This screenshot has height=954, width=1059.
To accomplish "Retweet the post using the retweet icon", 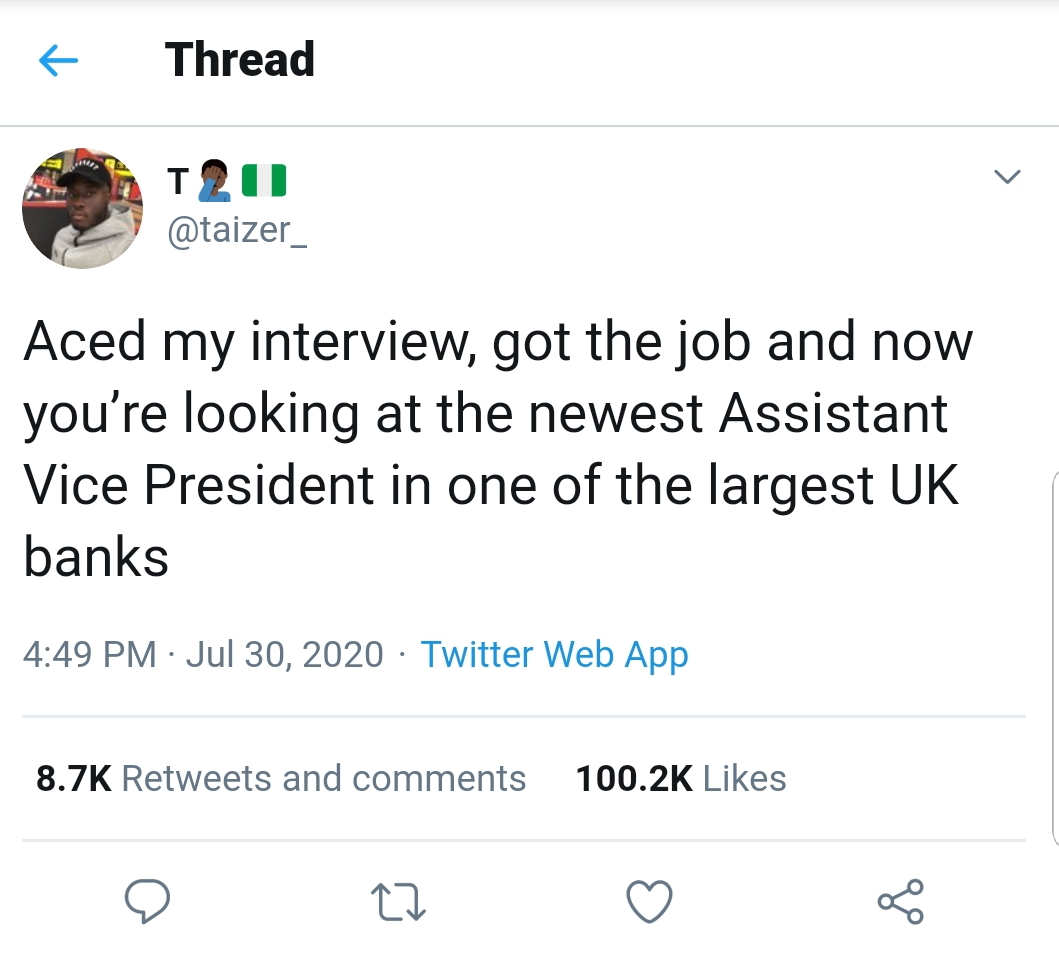I will pos(398,903).
